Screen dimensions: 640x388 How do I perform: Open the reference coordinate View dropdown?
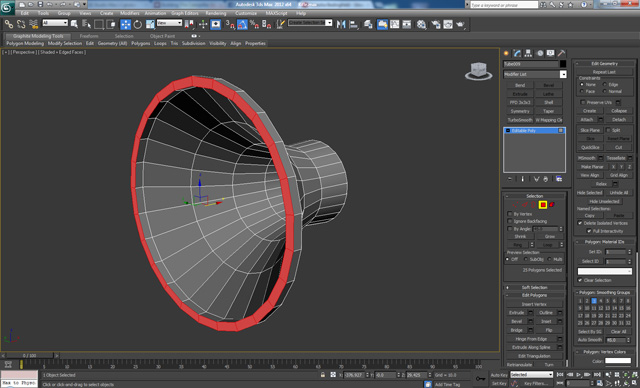pos(169,23)
